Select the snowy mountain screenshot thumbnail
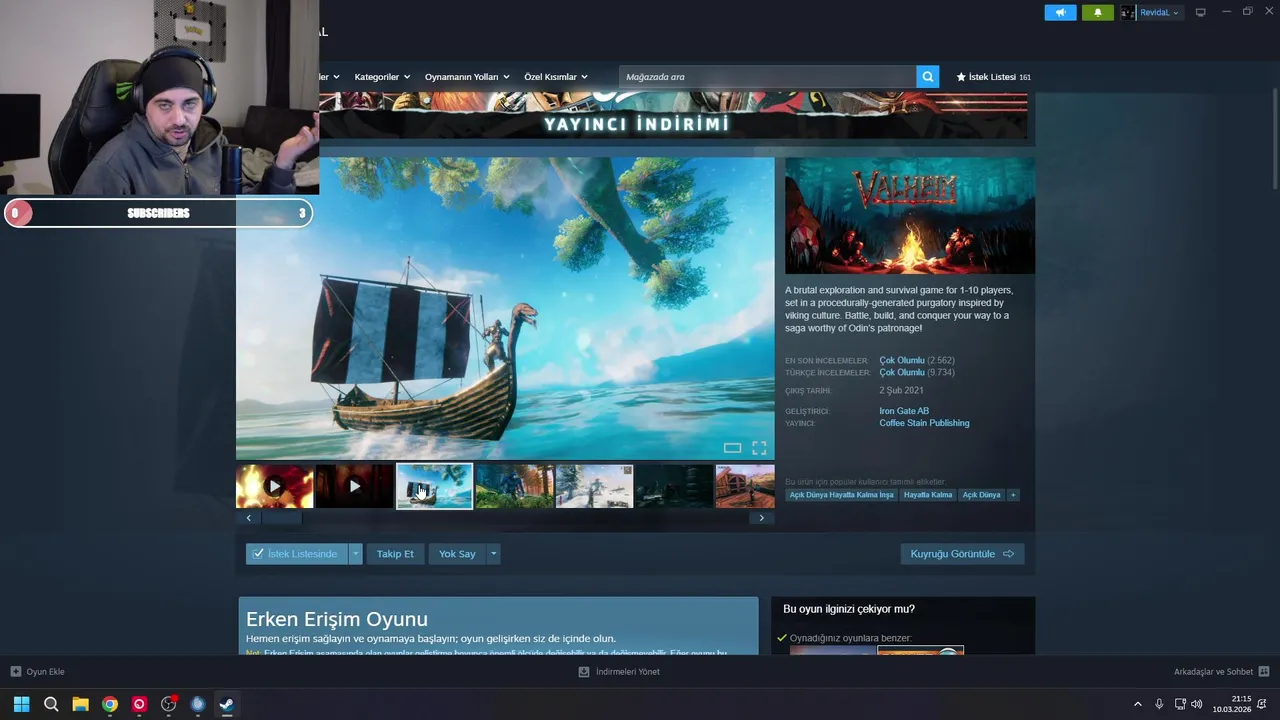Viewport: 1280px width, 720px height. pos(594,486)
